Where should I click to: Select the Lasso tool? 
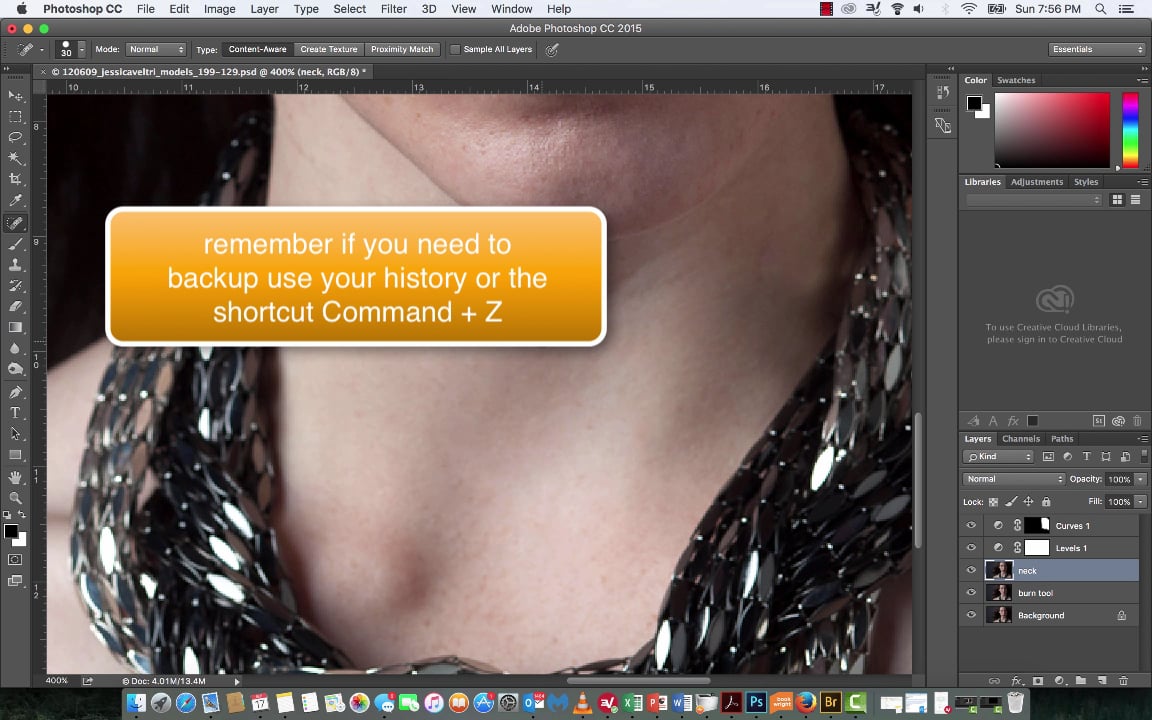coord(15,137)
